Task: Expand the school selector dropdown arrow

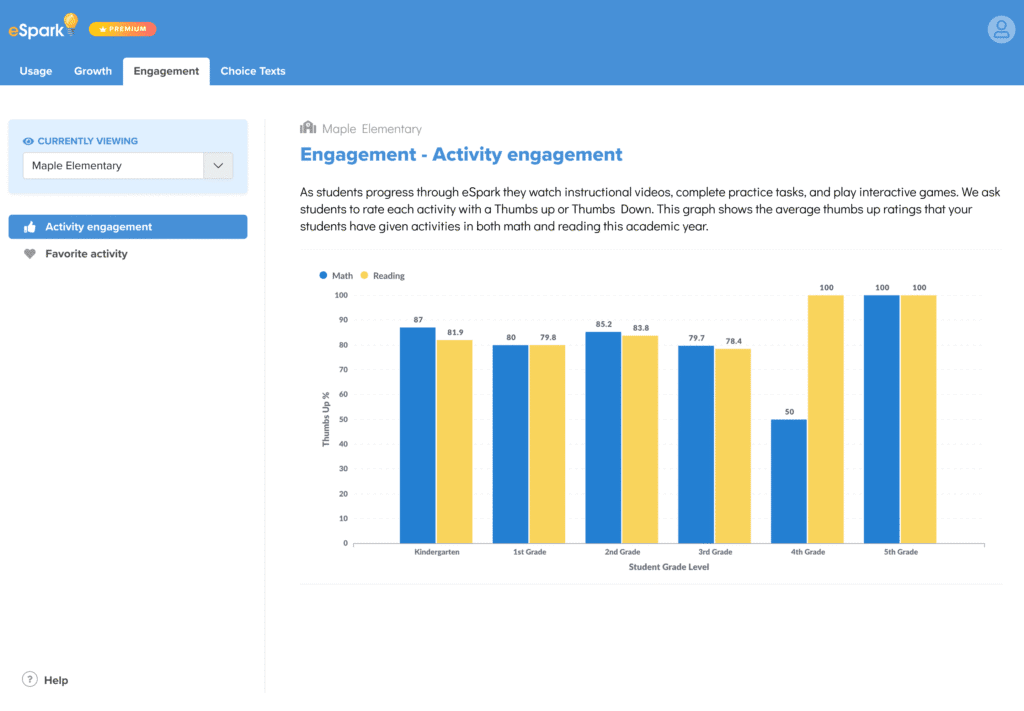Action: [x=218, y=166]
